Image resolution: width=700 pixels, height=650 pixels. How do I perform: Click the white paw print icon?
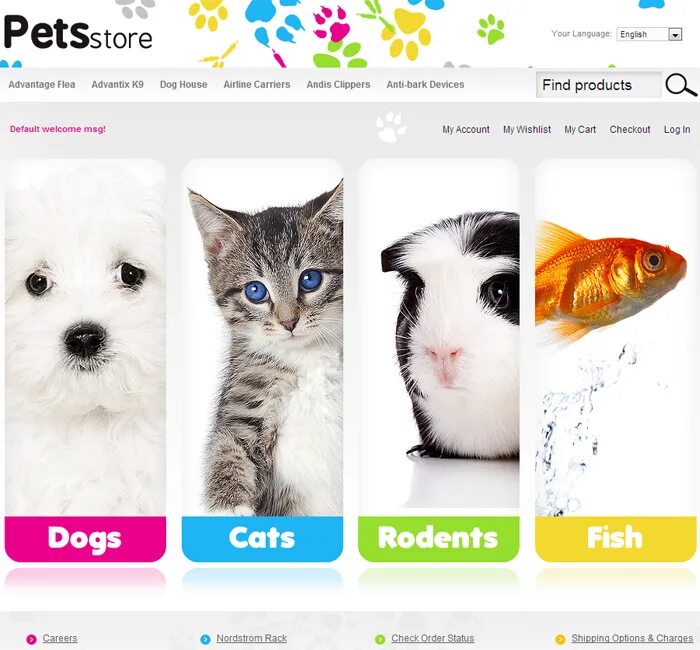(x=391, y=127)
